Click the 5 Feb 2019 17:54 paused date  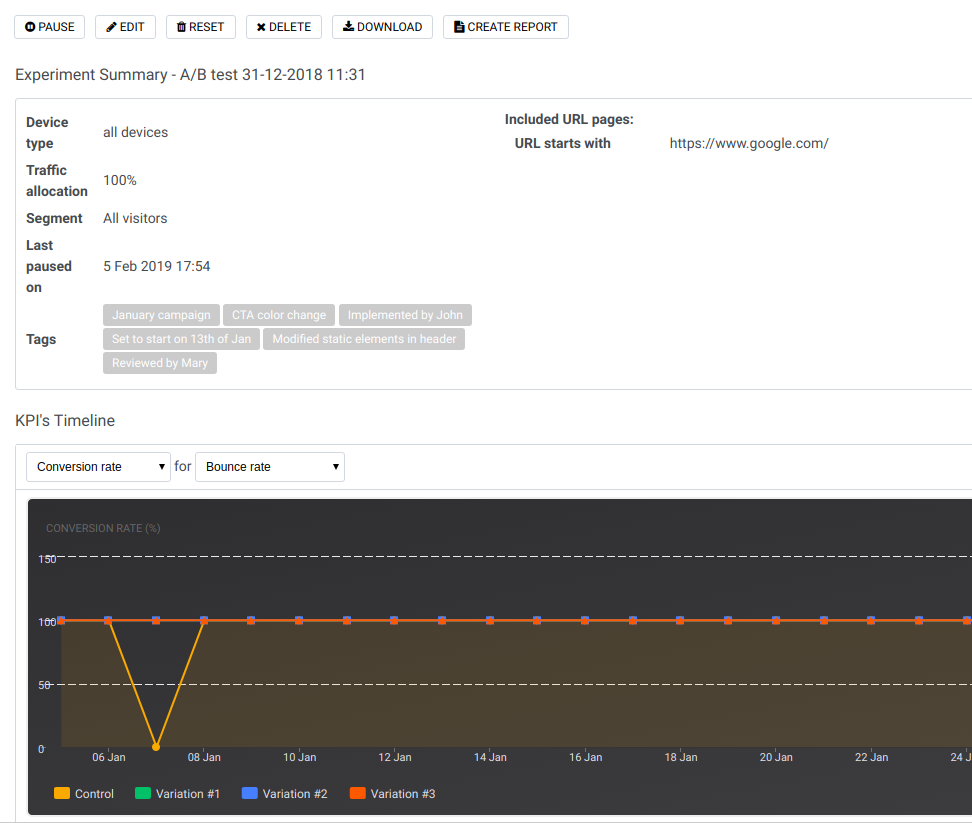(x=157, y=266)
